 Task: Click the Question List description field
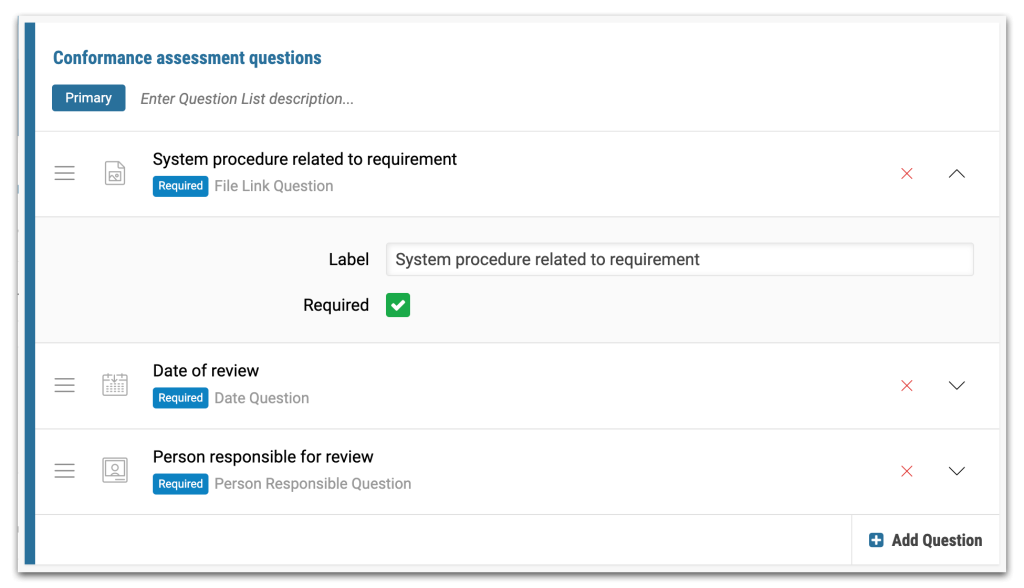pyautogui.click(x=247, y=99)
